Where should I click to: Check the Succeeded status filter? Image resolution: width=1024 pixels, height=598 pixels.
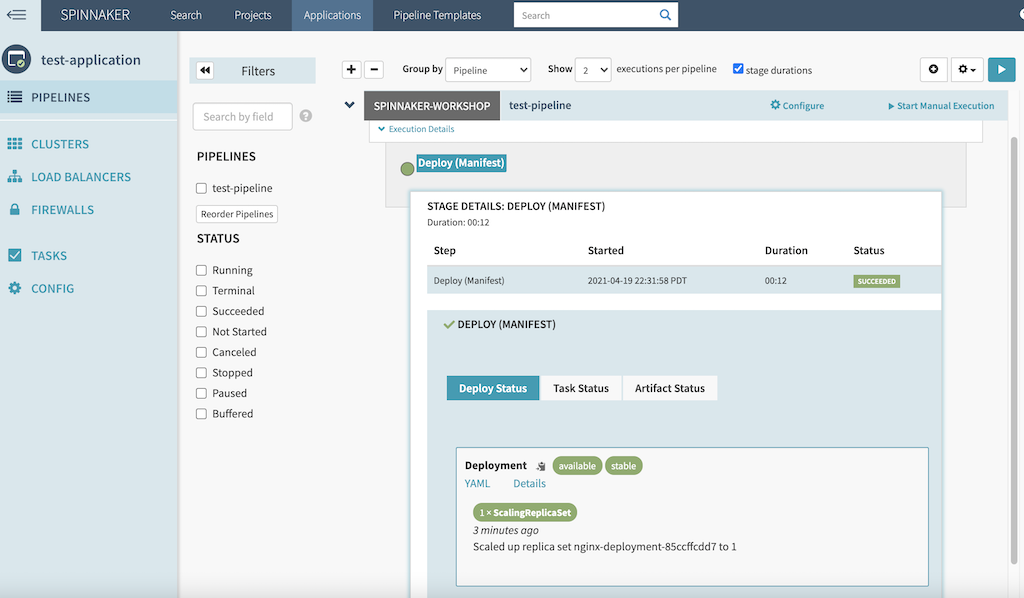(201, 311)
